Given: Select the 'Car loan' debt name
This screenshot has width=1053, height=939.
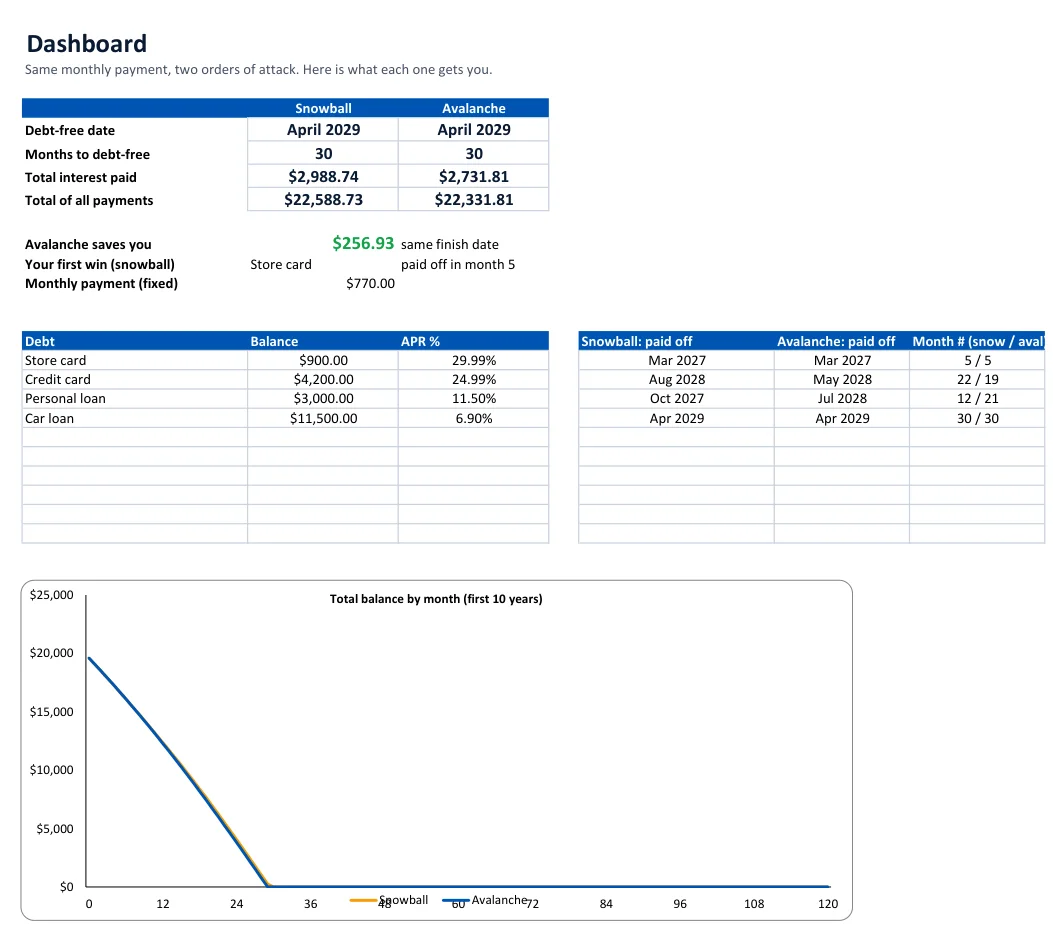Looking at the screenshot, I should pos(49,418).
